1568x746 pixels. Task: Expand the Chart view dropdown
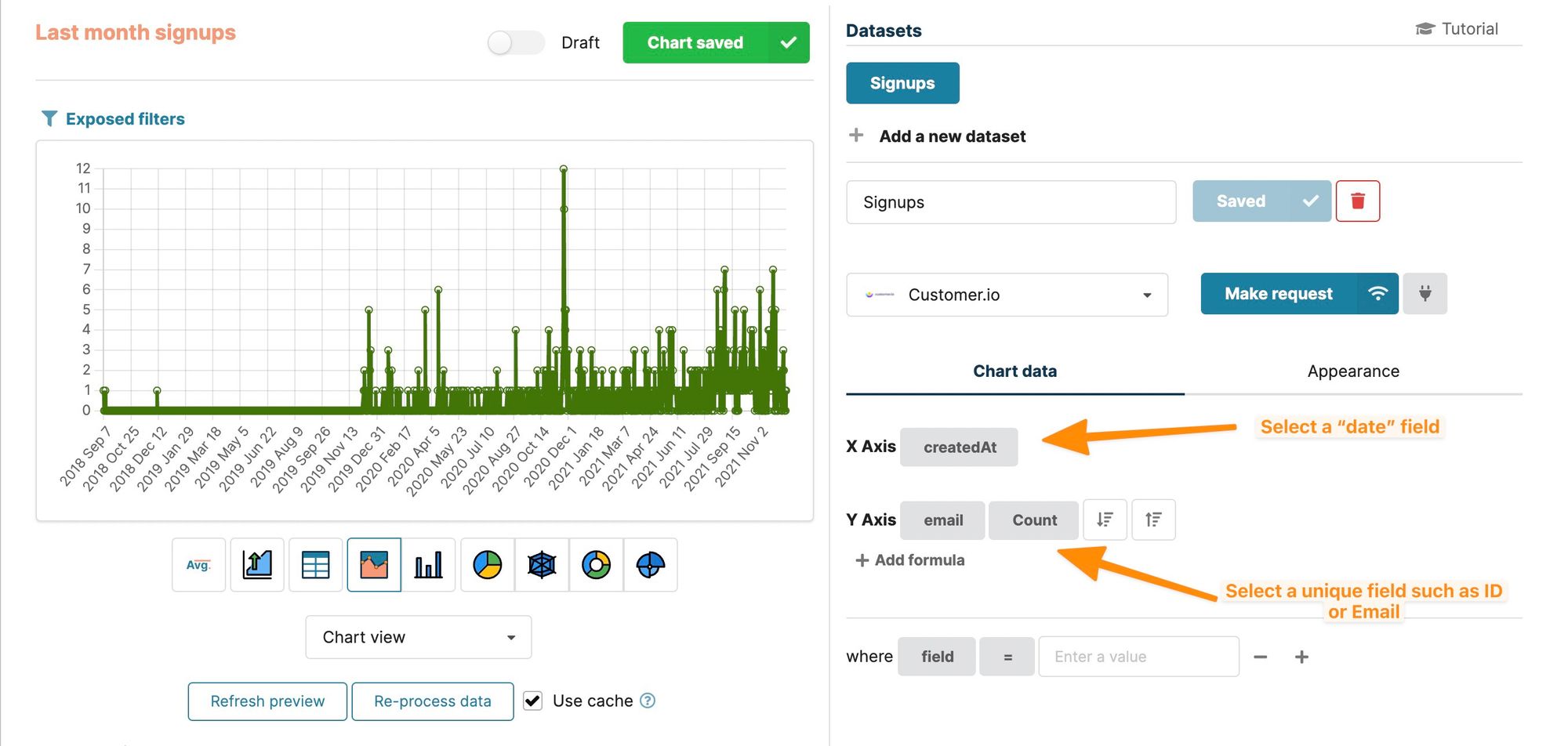418,637
